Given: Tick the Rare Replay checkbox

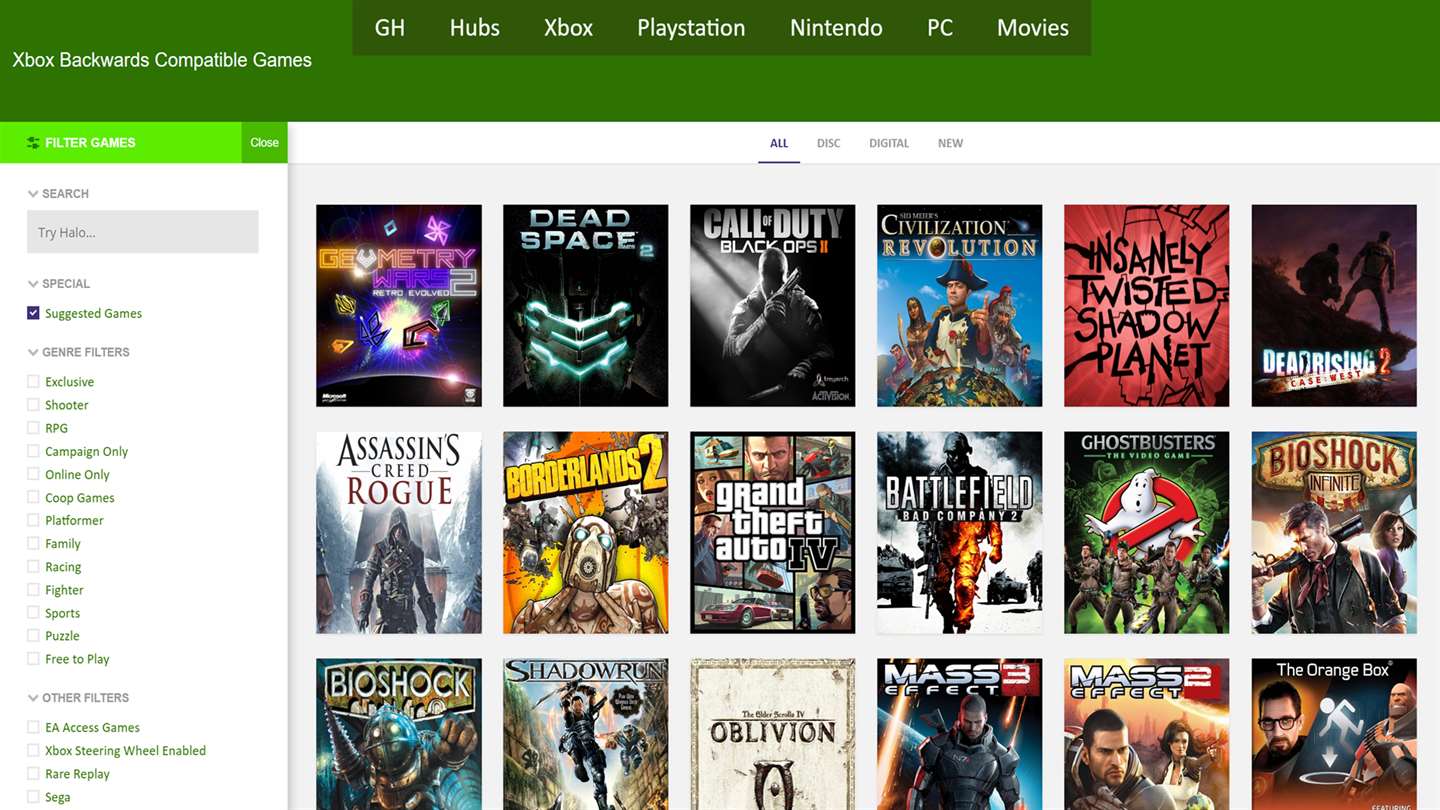Looking at the screenshot, I should (x=33, y=773).
